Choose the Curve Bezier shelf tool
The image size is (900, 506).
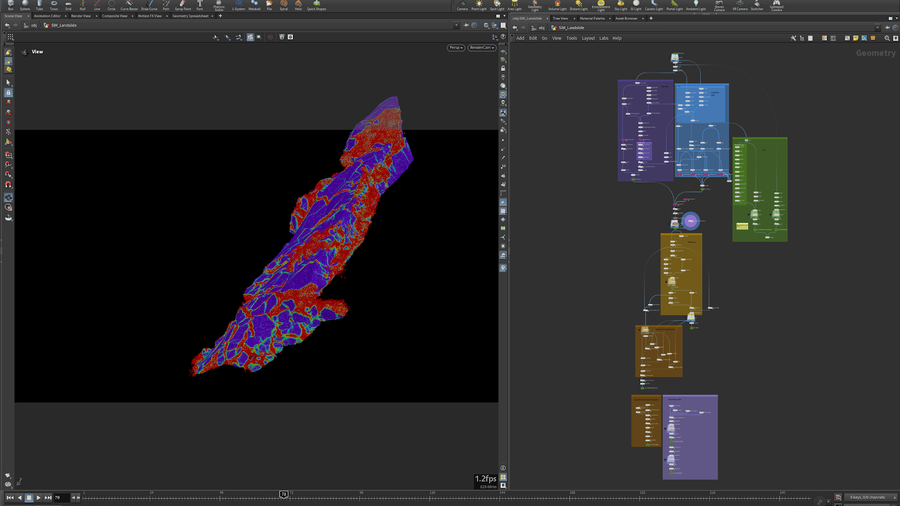[128, 5]
